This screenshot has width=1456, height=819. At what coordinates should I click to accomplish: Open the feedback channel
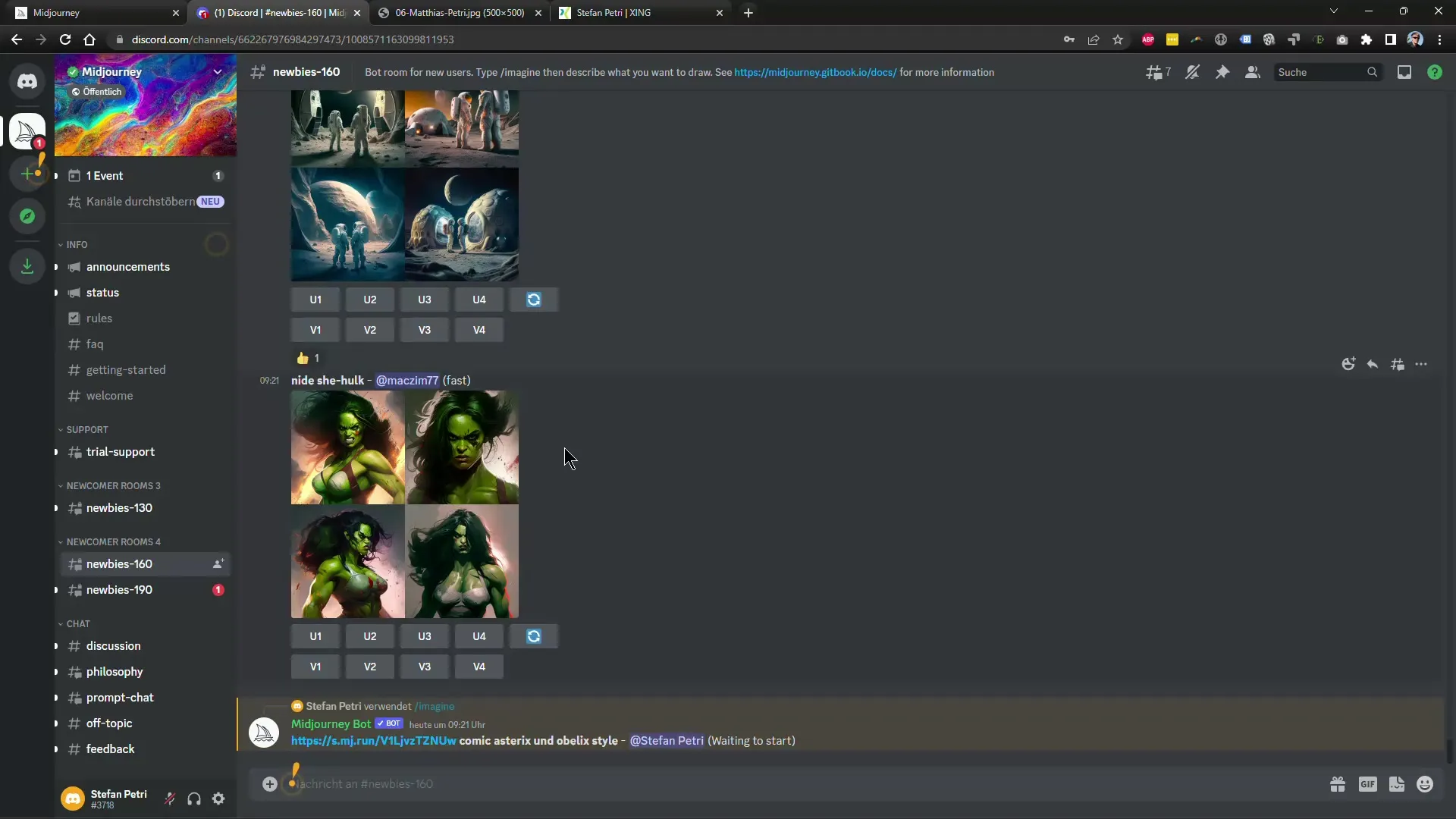(x=145, y=749)
